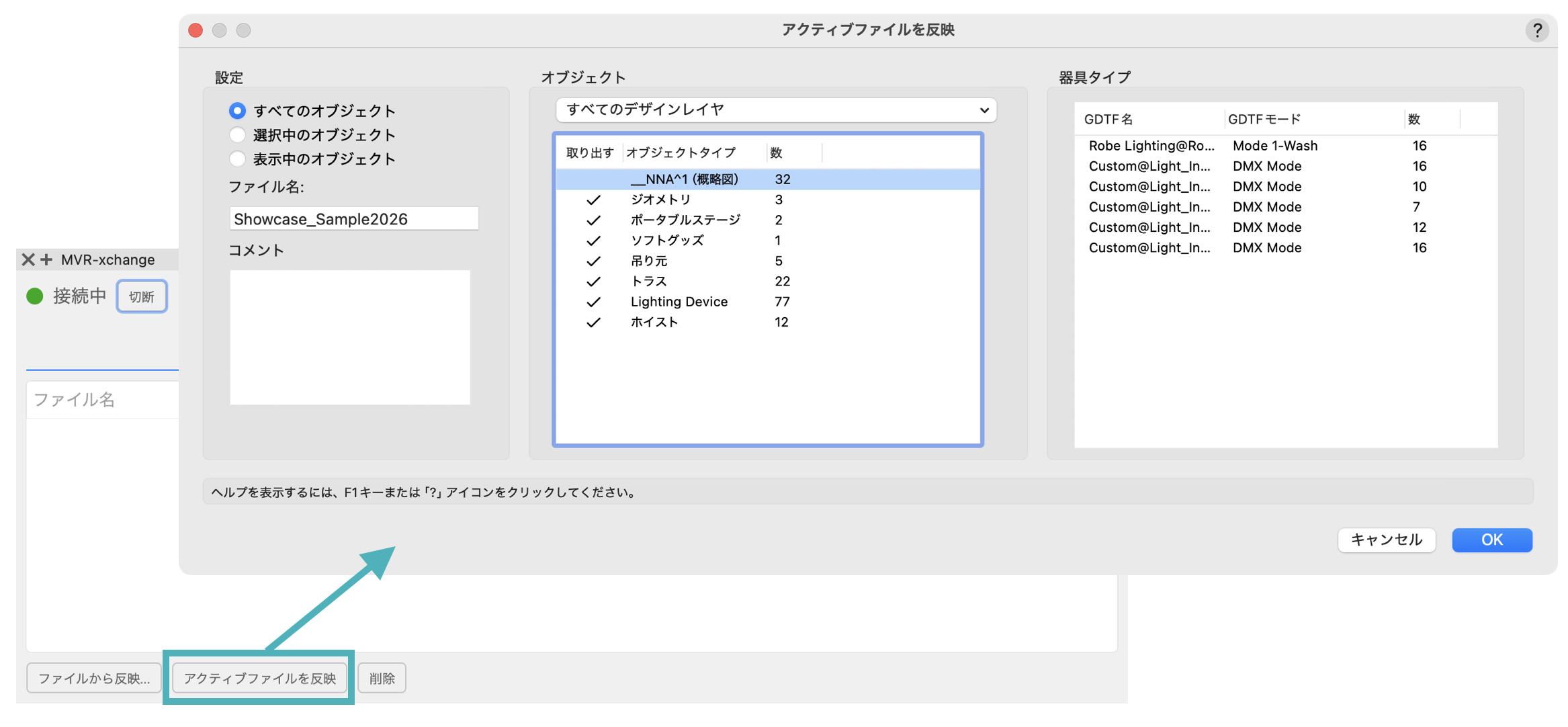Click the キャンセル button

click(x=1386, y=540)
